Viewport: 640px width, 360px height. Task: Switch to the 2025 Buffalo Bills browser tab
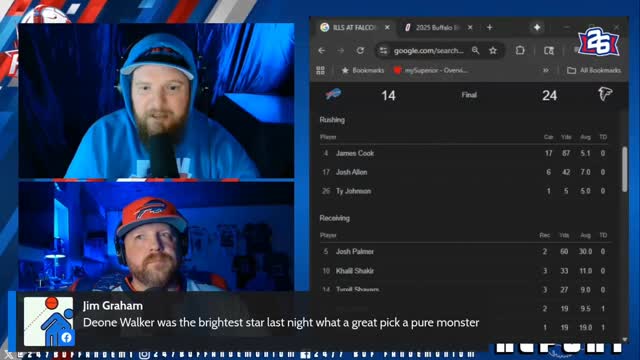tap(438, 27)
